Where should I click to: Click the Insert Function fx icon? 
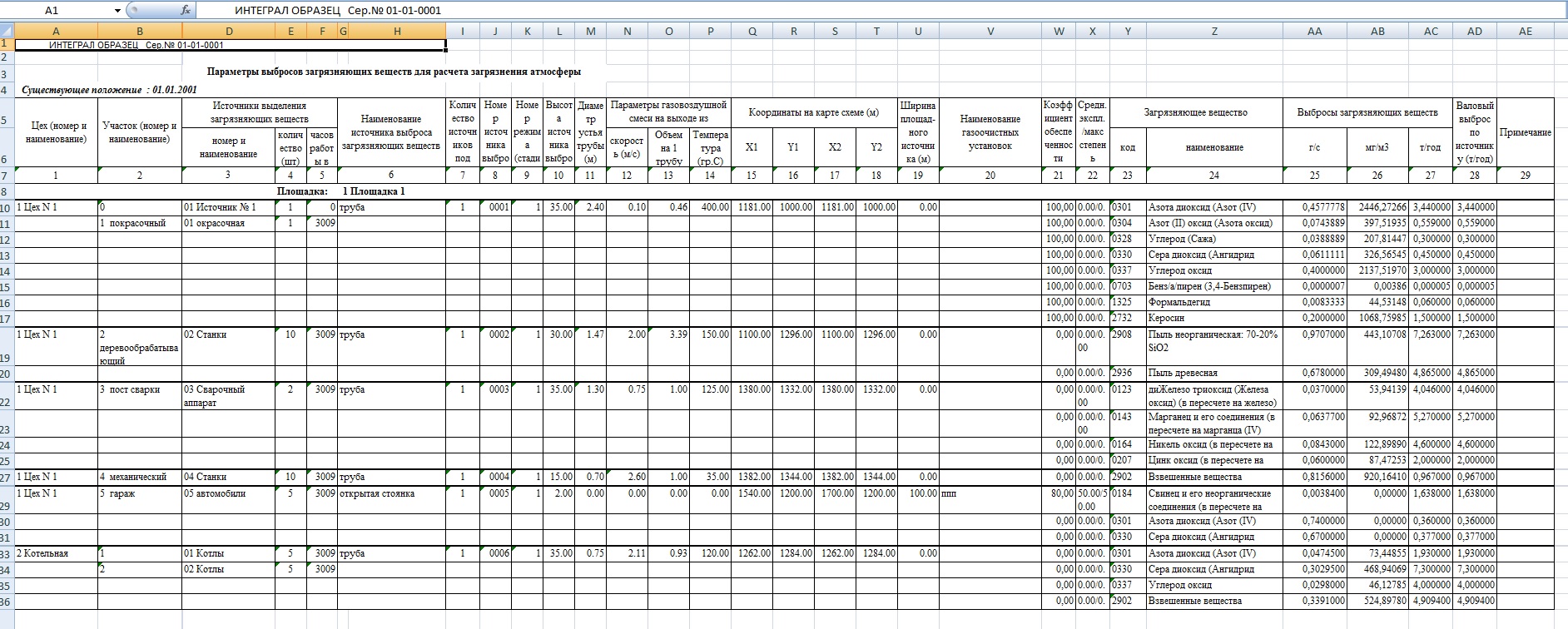click(x=185, y=10)
